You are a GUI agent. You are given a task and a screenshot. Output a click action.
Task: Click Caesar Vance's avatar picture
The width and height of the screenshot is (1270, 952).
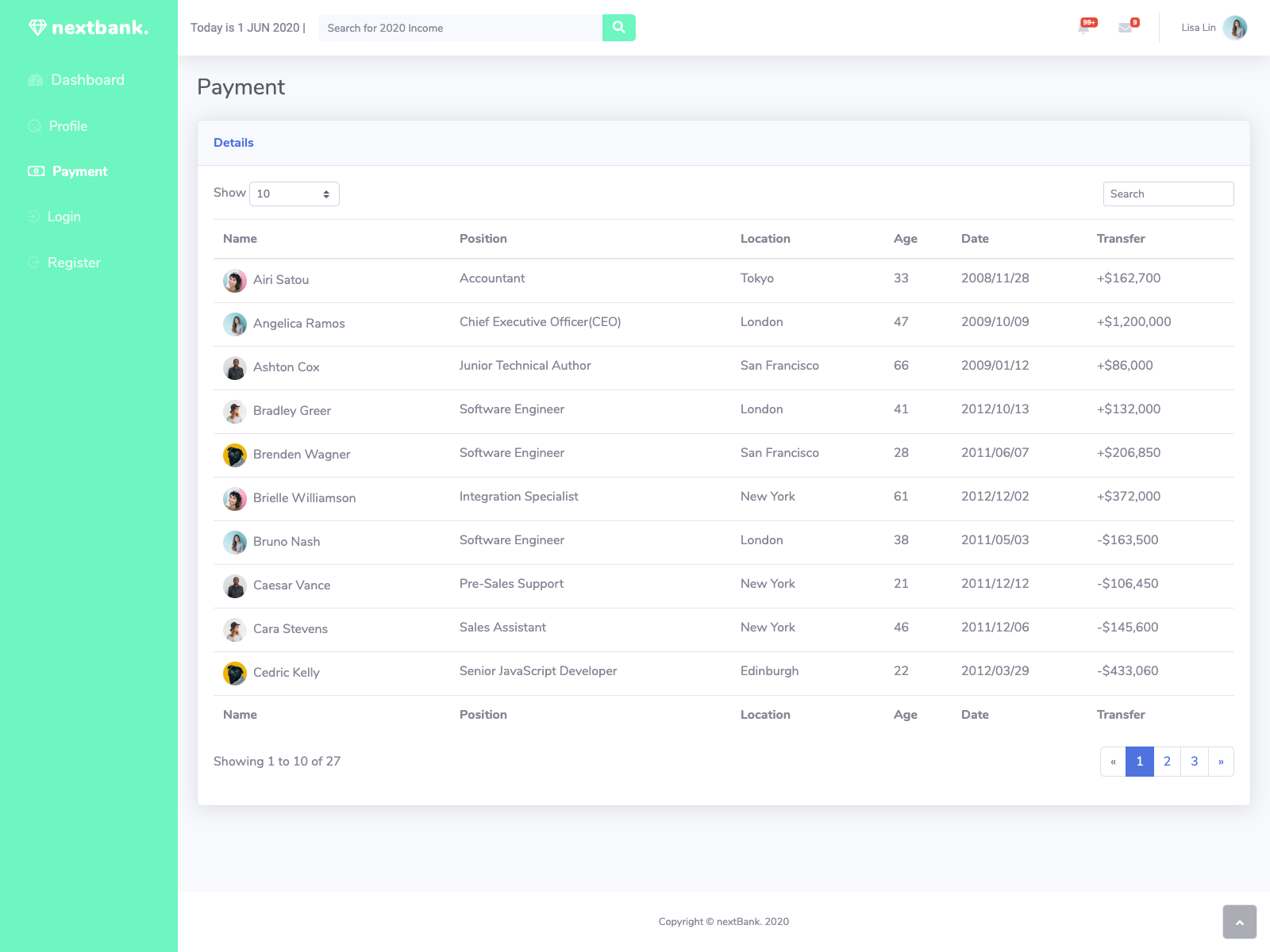coord(235,586)
